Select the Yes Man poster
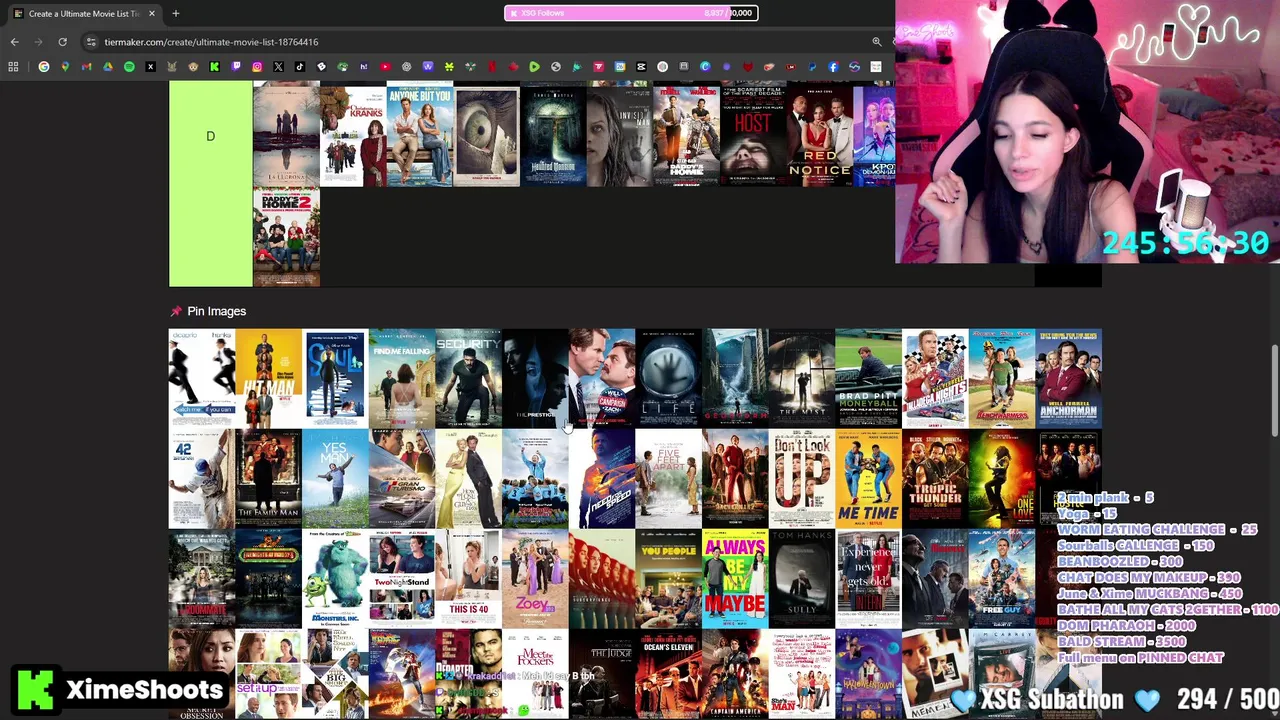 click(335, 478)
